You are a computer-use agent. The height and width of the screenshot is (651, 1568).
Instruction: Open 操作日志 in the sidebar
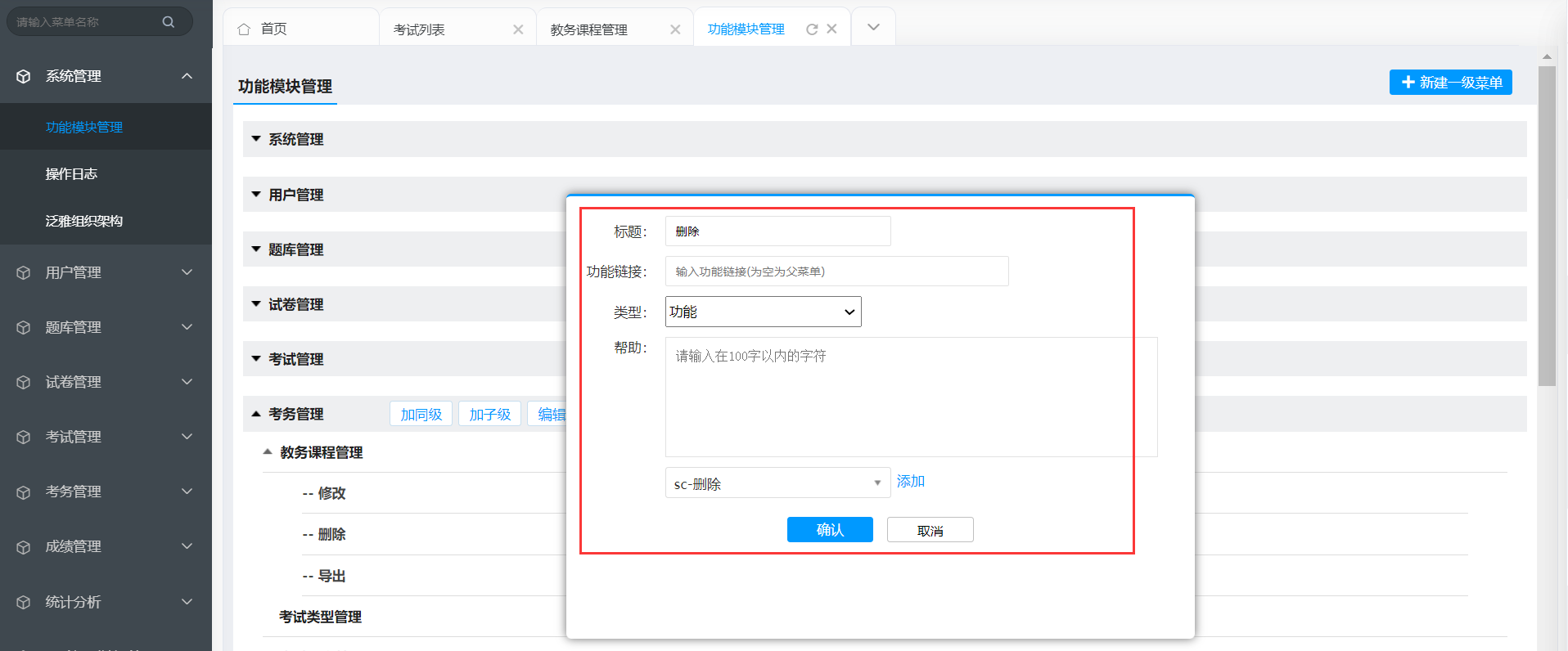[x=71, y=174]
